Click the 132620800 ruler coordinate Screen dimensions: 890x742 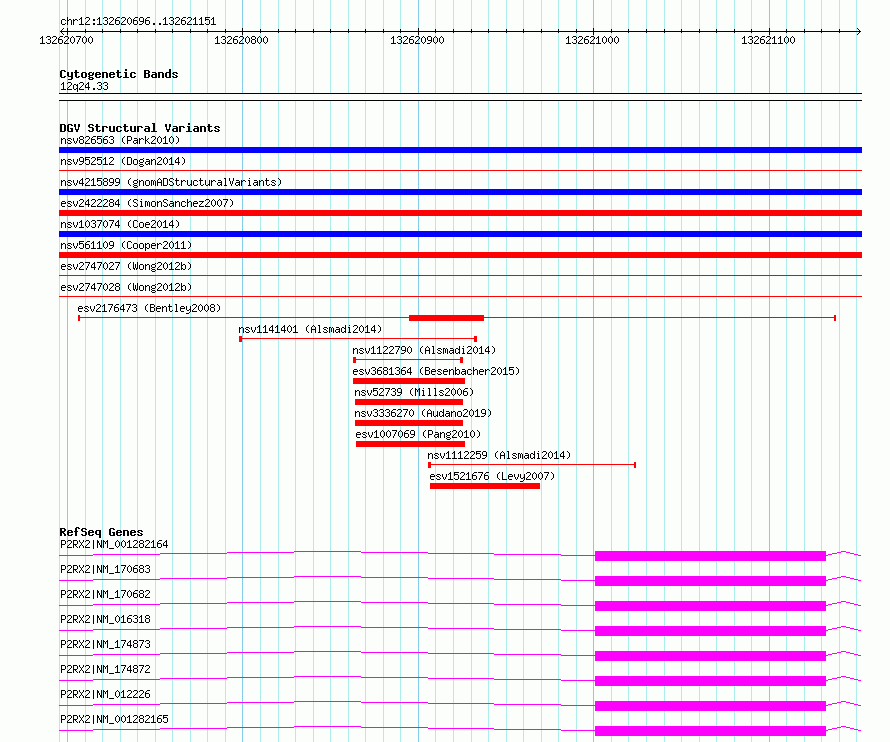coord(241,40)
